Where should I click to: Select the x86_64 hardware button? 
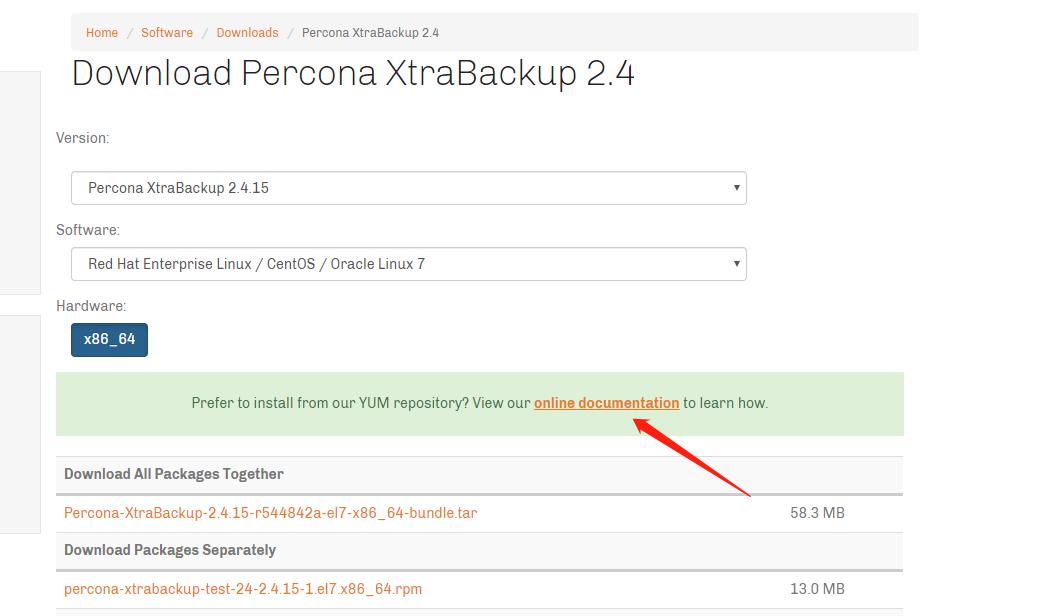[109, 339]
